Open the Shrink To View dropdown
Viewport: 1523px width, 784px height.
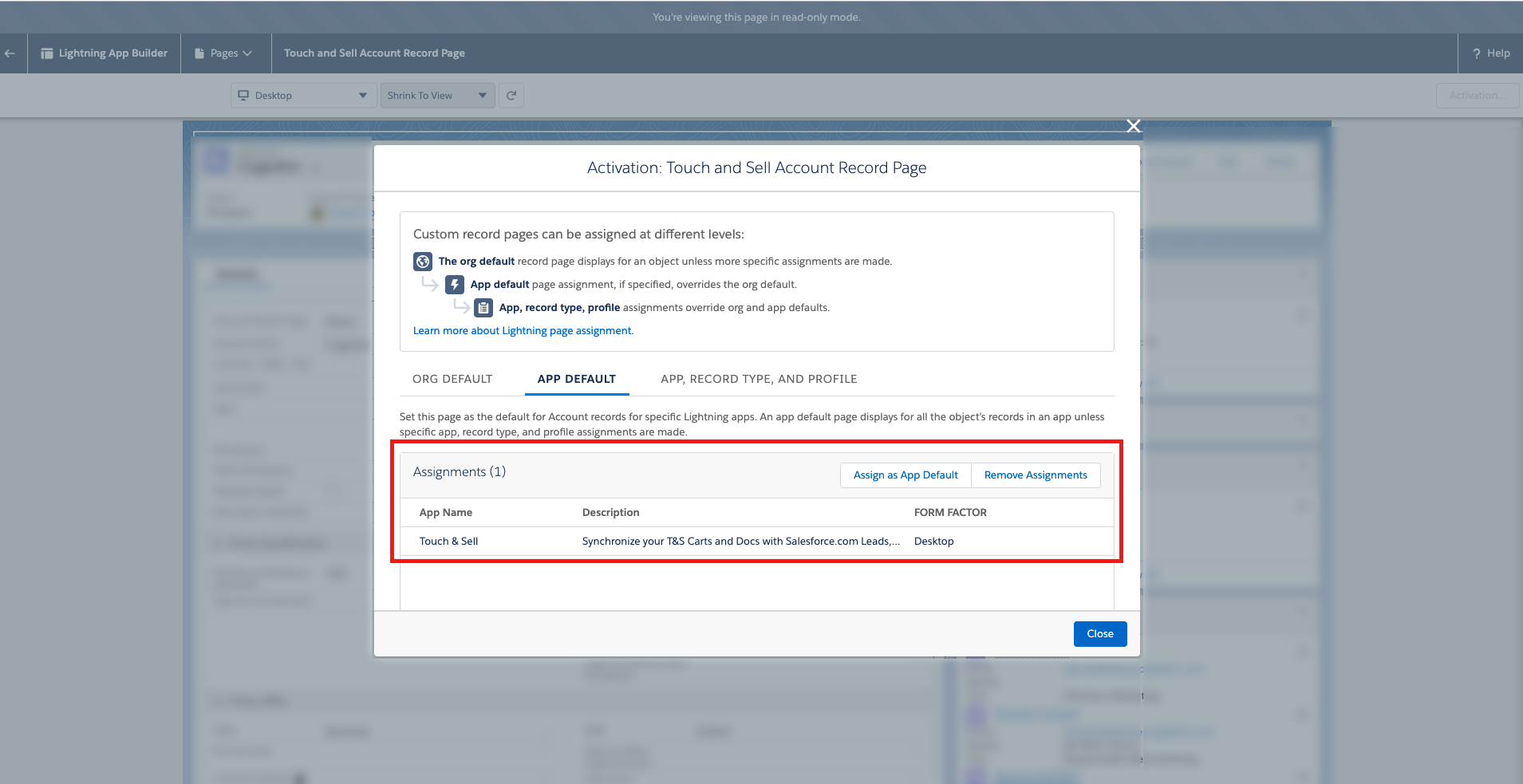coord(437,96)
